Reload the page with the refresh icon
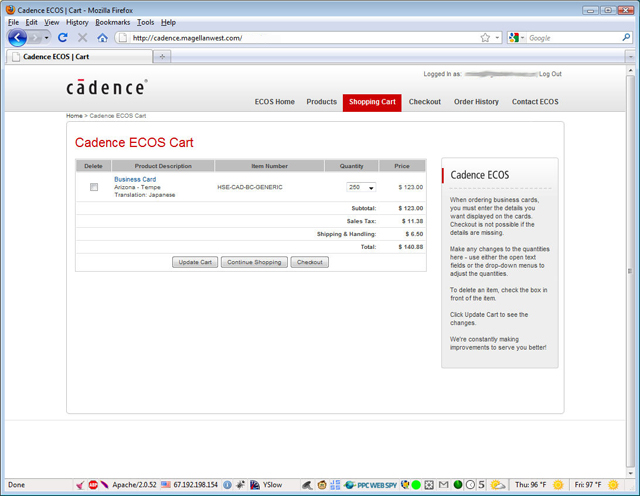640x496 pixels. (x=62, y=38)
